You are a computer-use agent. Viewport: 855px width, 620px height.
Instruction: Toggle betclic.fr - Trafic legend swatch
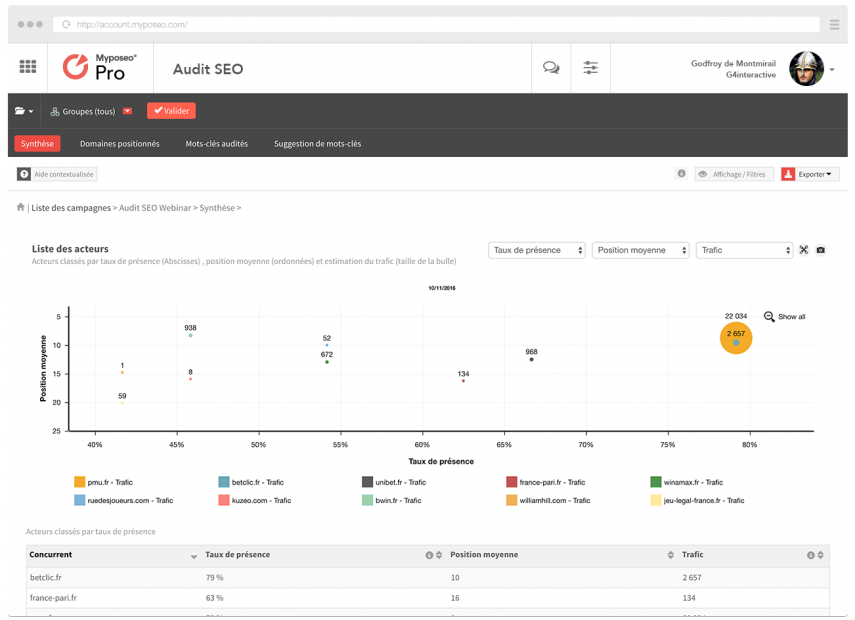224,482
